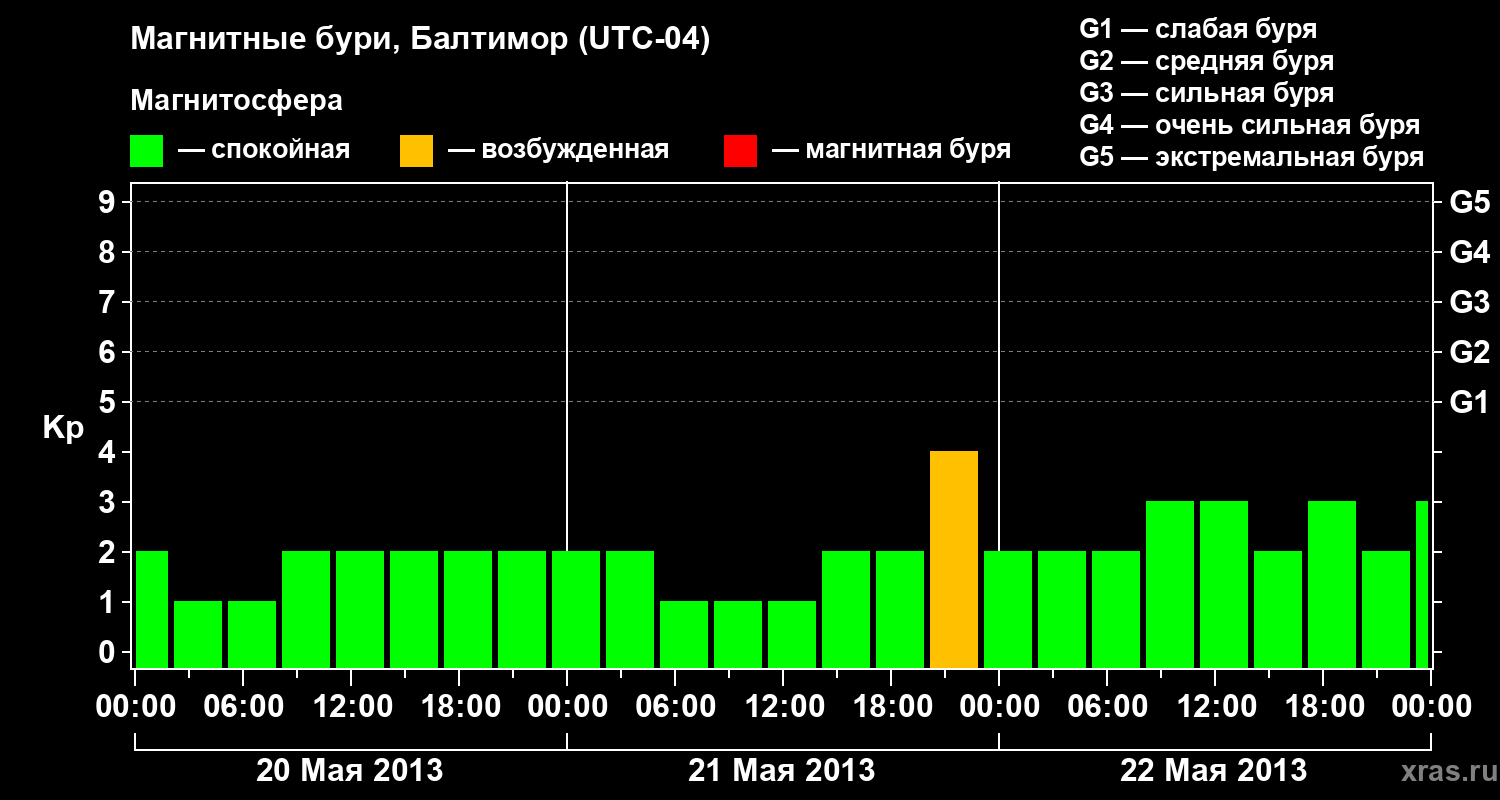Click the 12:00 time label above '21 Мая 2013'
The height and width of the screenshot is (800, 1500).
[x=784, y=707]
